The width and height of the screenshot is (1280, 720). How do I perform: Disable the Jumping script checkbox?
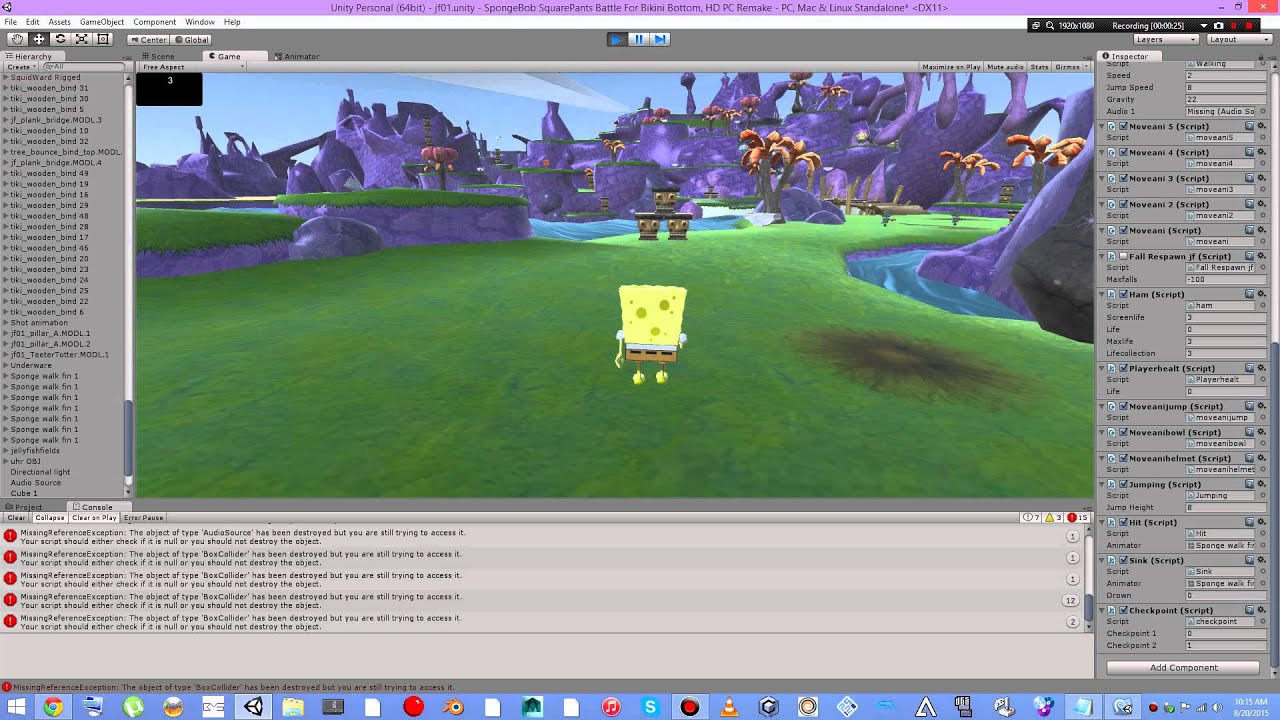coord(1124,485)
